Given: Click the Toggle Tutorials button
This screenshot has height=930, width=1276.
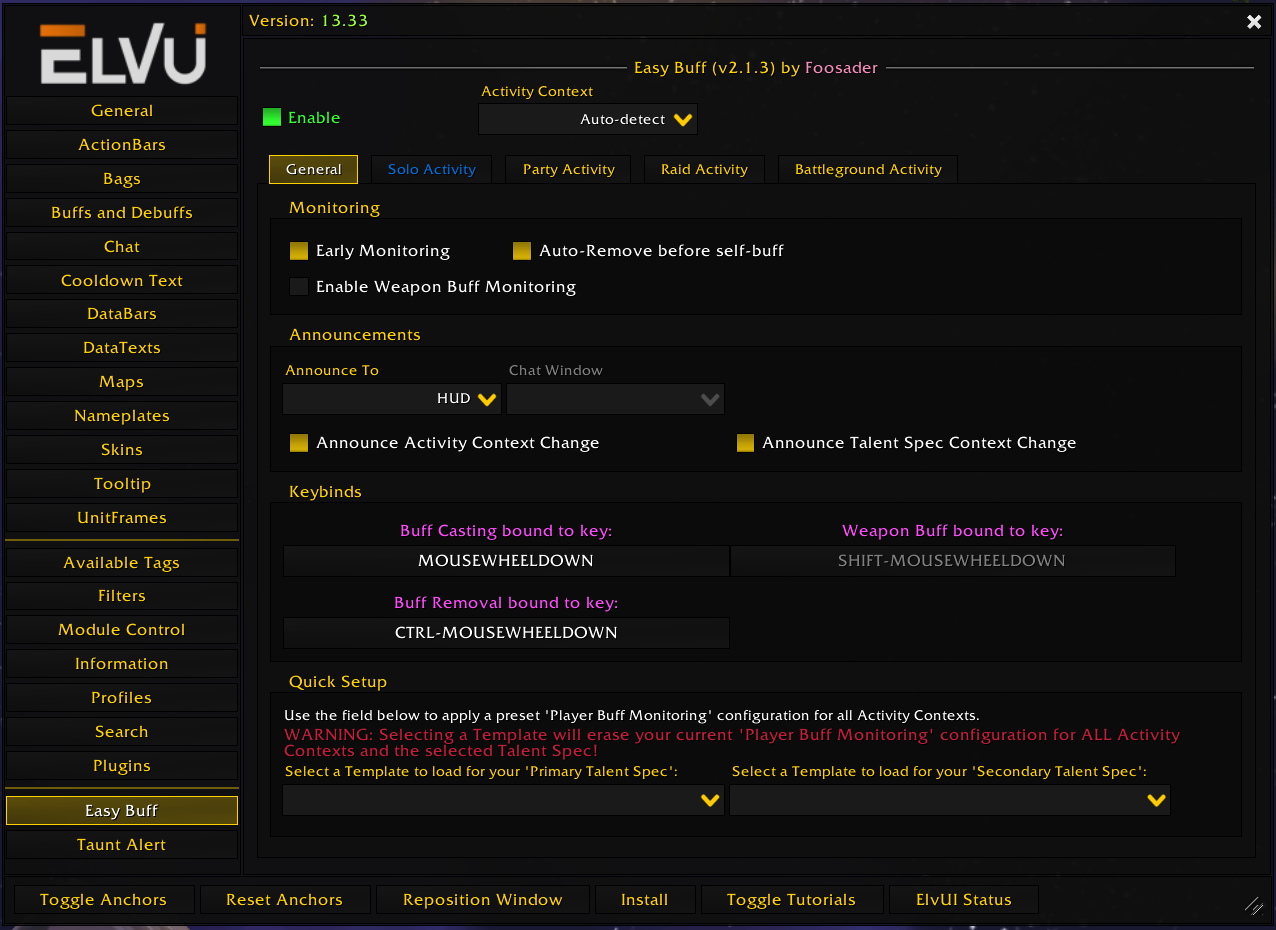Looking at the screenshot, I should click(x=792, y=900).
